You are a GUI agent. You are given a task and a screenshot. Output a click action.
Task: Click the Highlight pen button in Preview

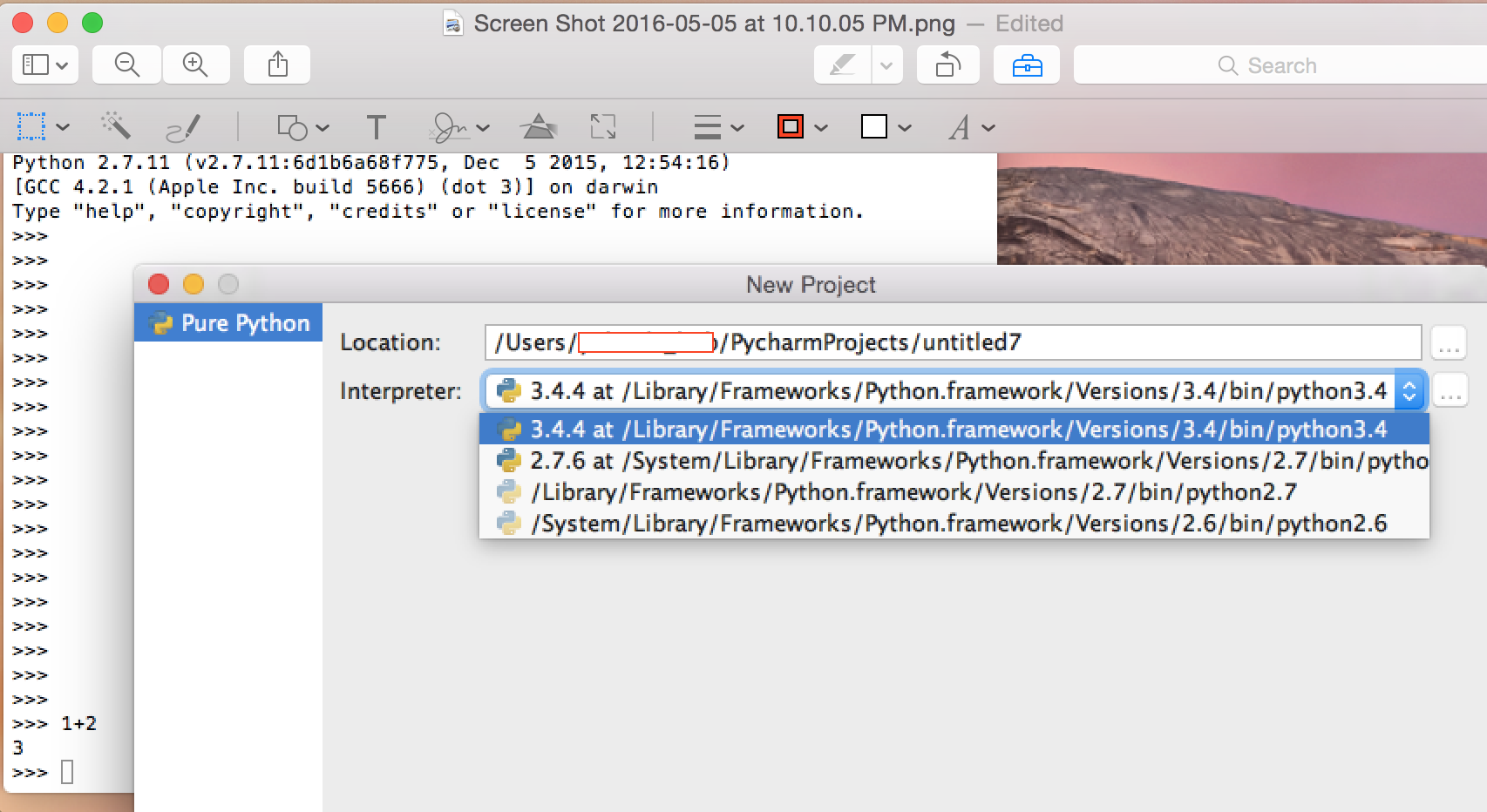coord(842,64)
